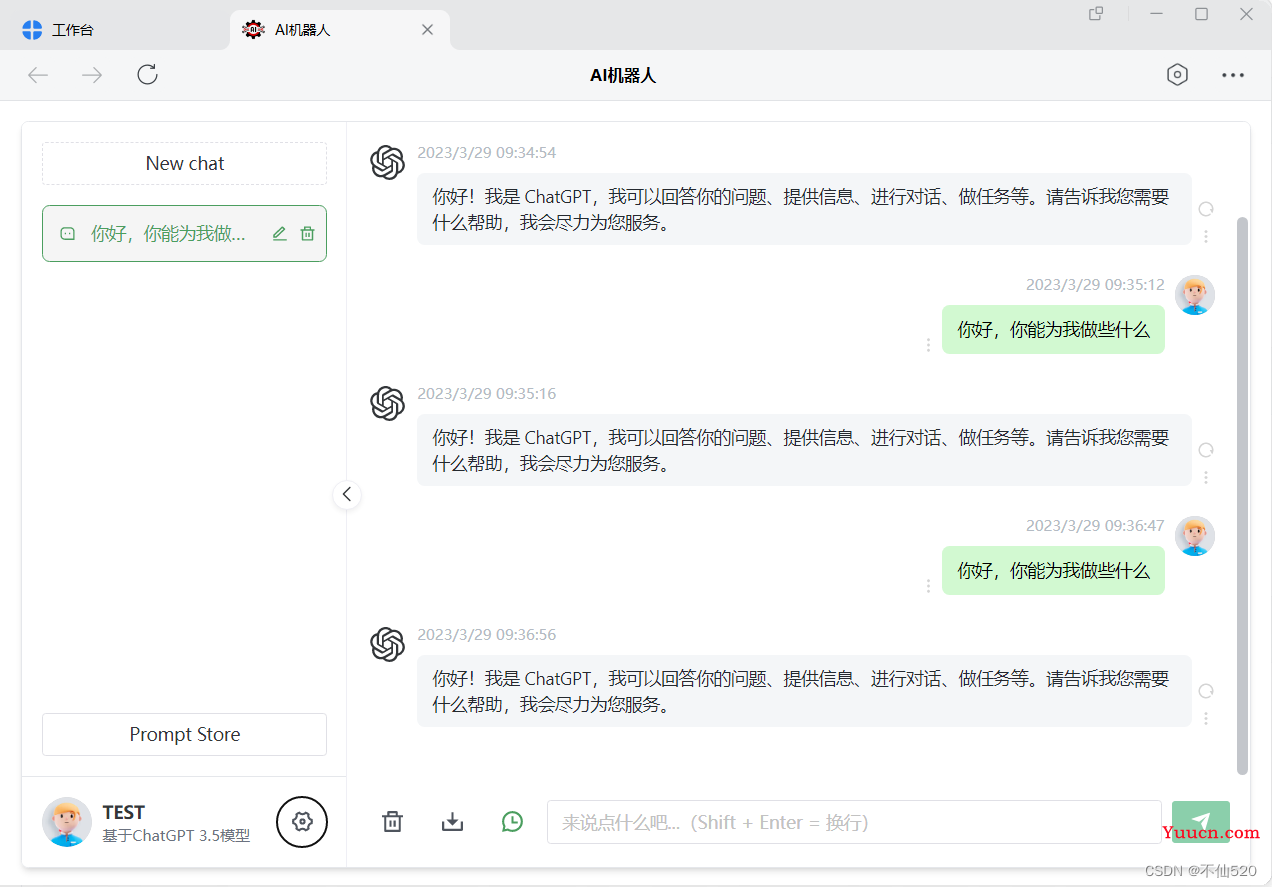Open more options beside 09:35:12 user message
The width and height of the screenshot is (1272, 887).
coord(928,345)
